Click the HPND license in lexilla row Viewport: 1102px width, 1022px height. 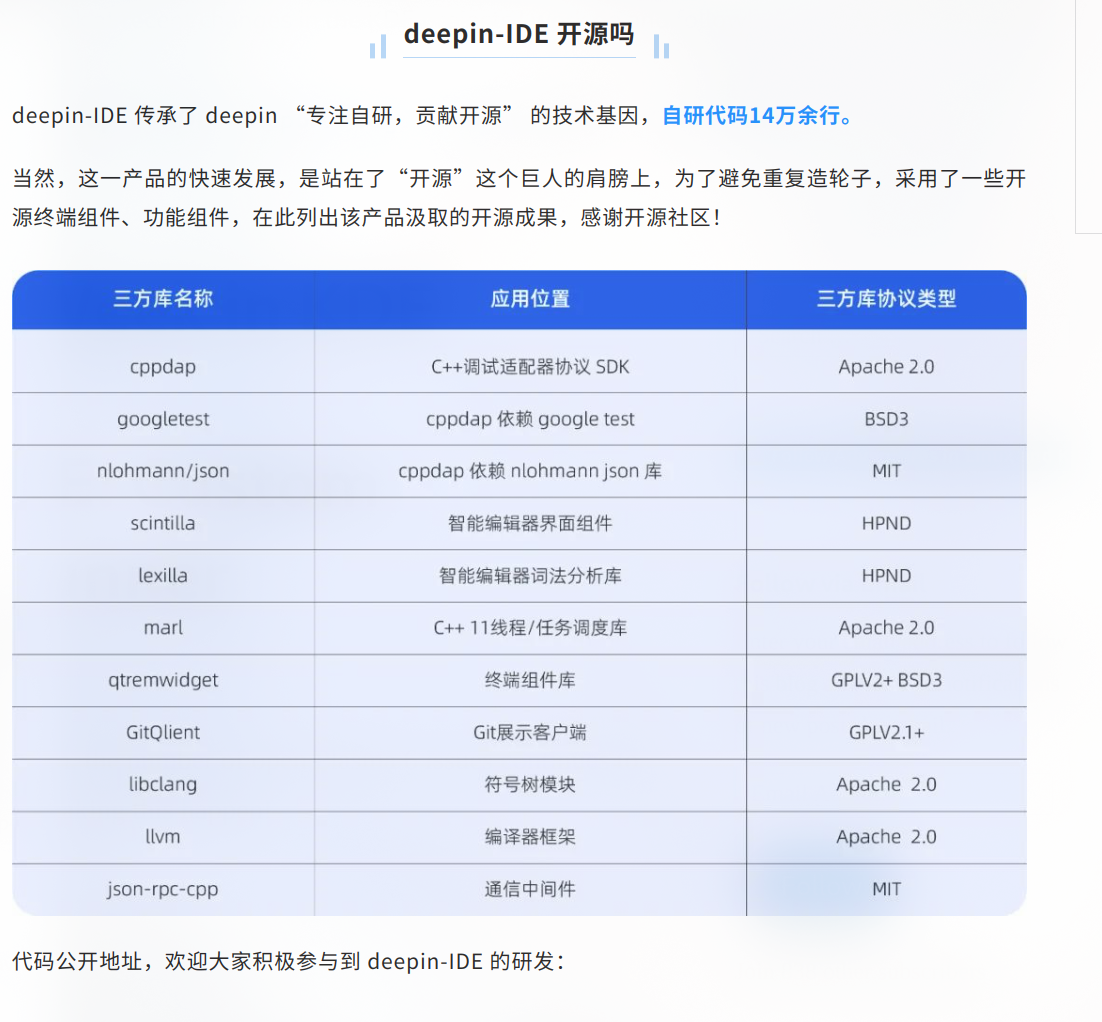(886, 576)
